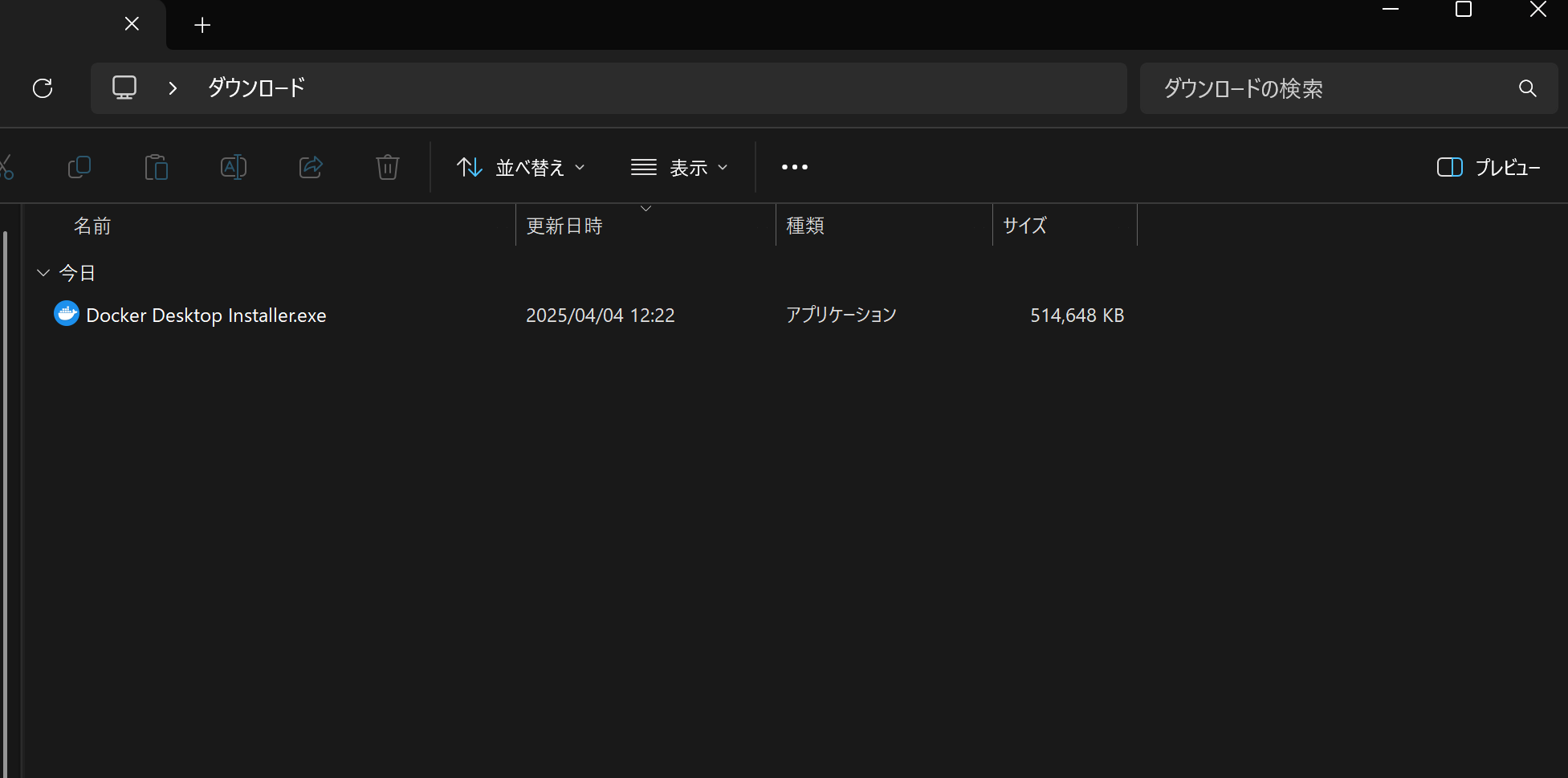Open the search magnifier in the search box
1568x778 pixels.
[x=1526, y=88]
